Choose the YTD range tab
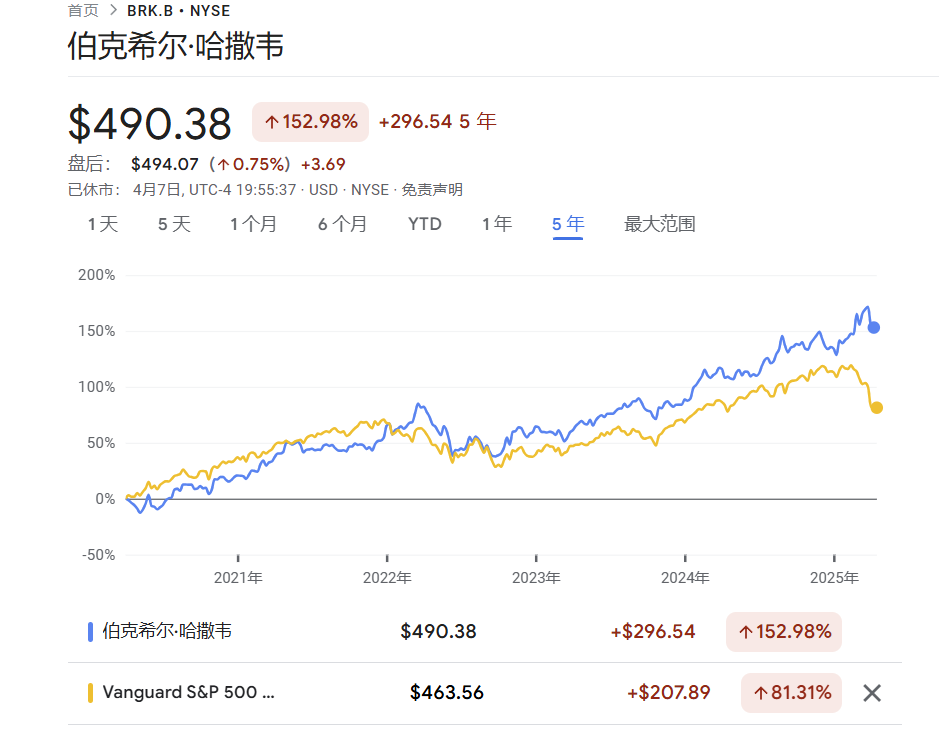The height and width of the screenshot is (740, 939). pyautogui.click(x=425, y=224)
